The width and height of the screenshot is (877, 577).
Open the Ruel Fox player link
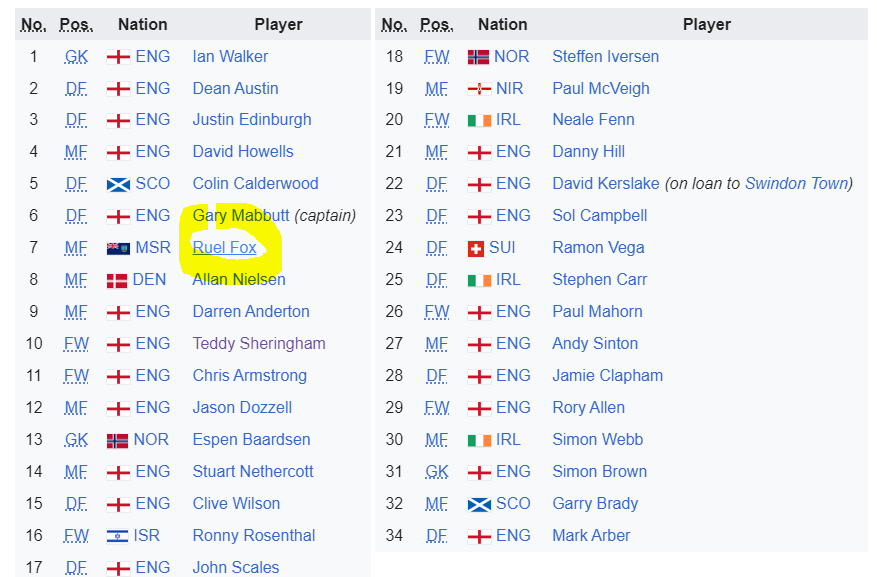tap(224, 248)
